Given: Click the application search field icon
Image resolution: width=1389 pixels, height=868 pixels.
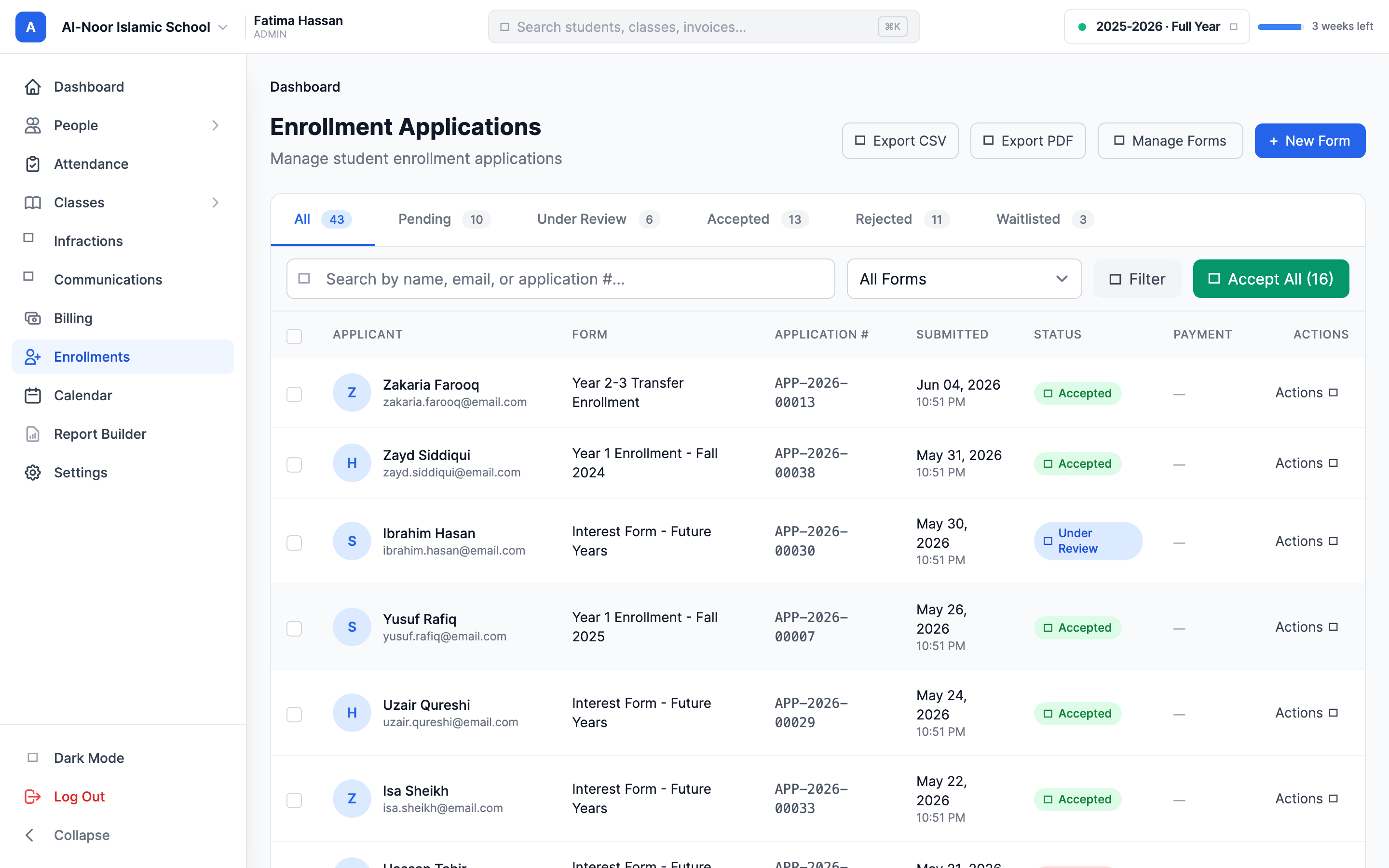Looking at the screenshot, I should [x=304, y=278].
